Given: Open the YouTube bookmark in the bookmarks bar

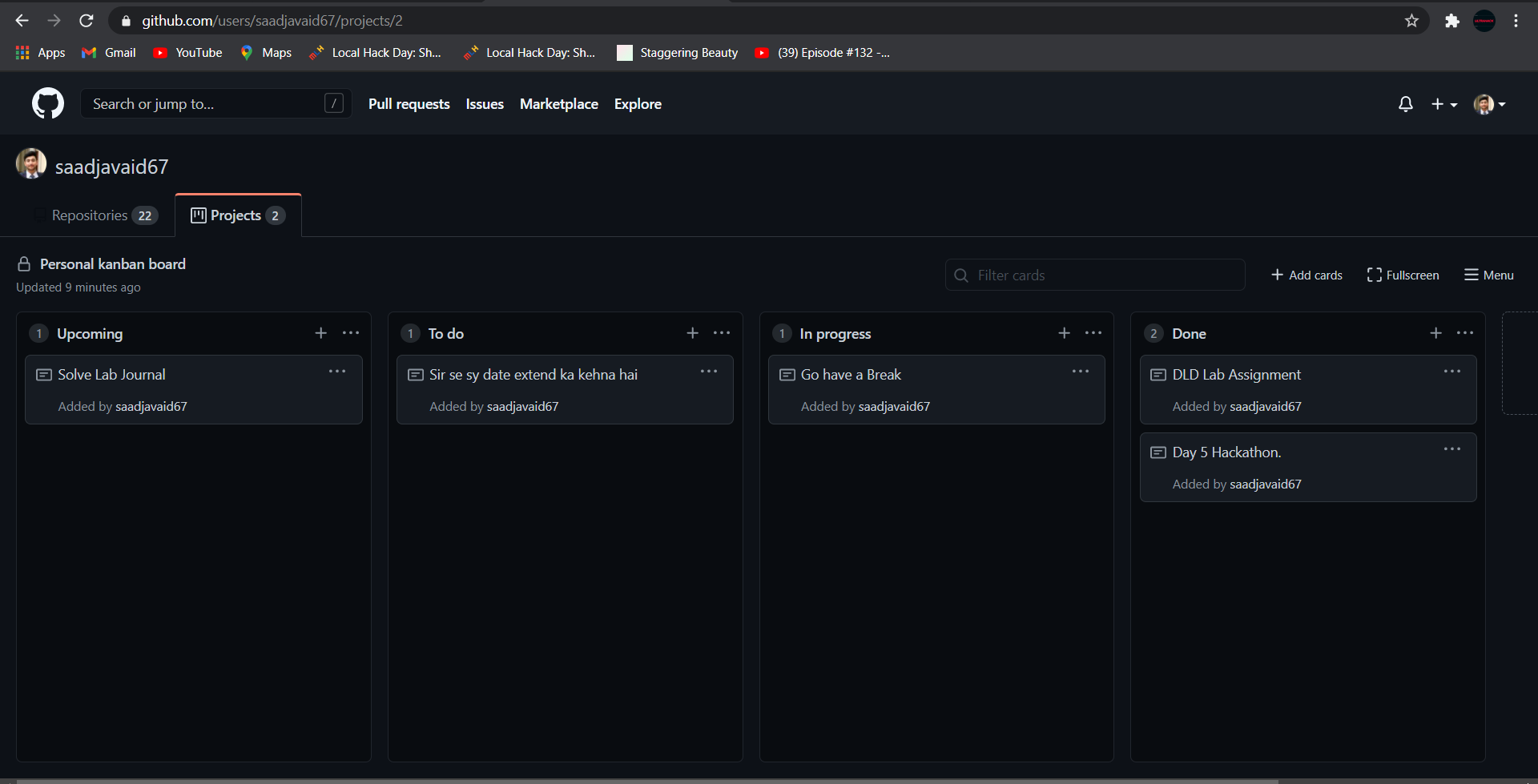Looking at the screenshot, I should coord(187,52).
